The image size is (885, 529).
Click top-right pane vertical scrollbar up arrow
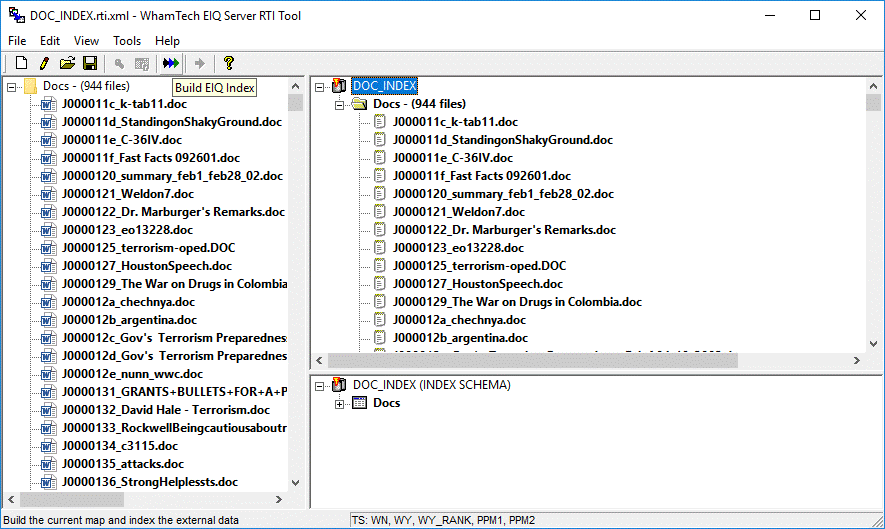[873, 86]
